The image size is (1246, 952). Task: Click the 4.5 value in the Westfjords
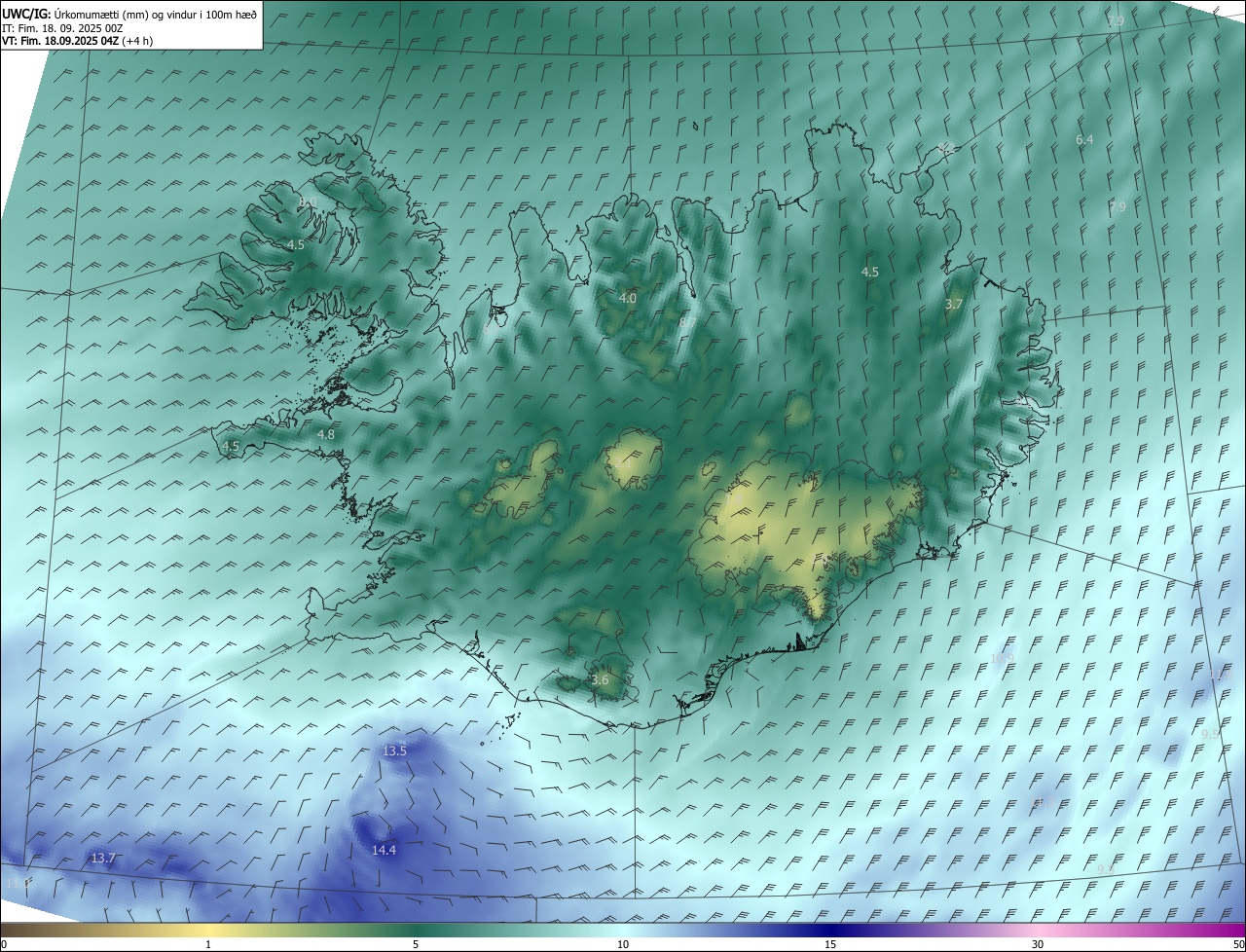296,244
